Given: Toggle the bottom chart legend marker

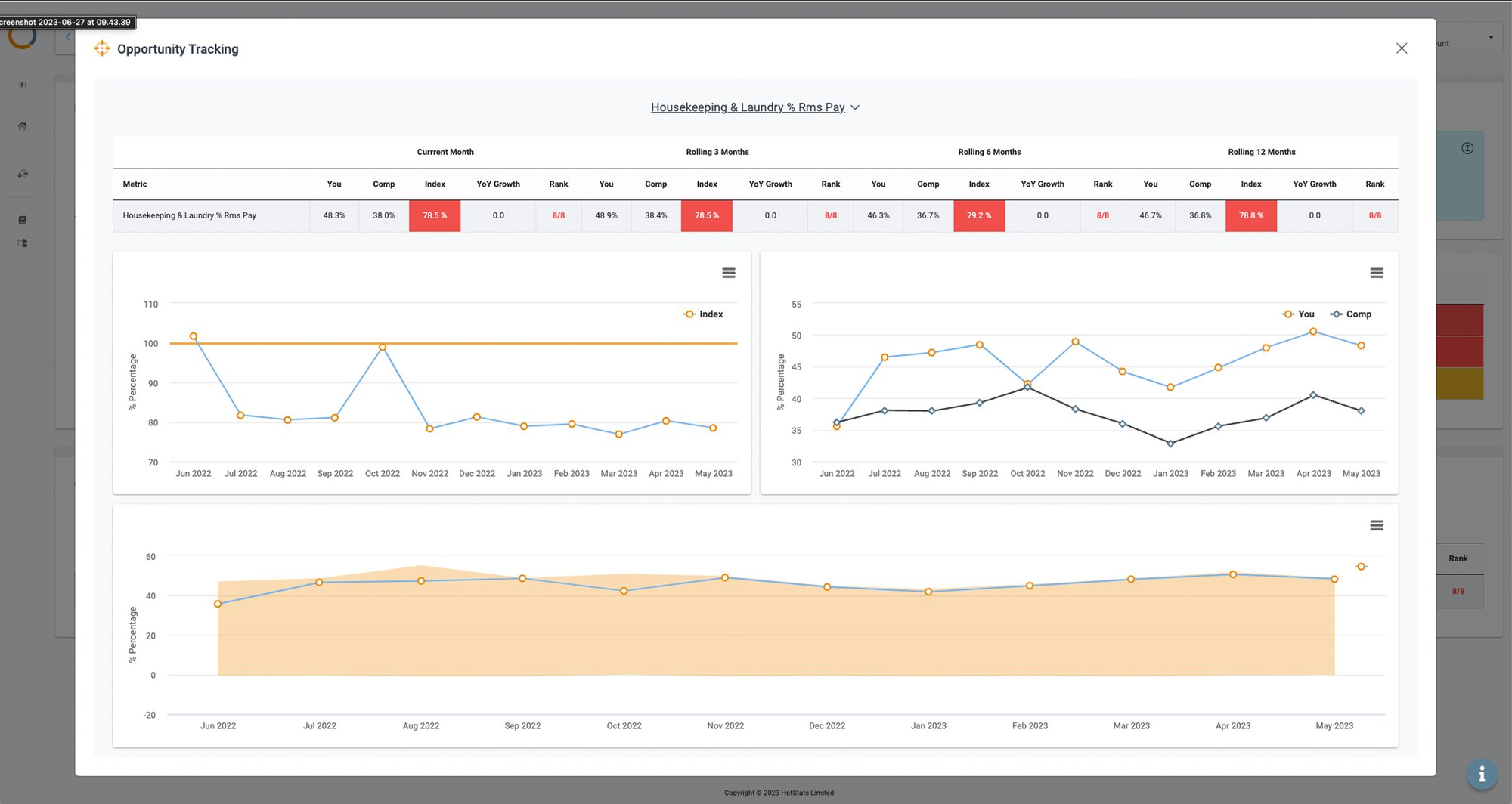Looking at the screenshot, I should point(1361,567).
